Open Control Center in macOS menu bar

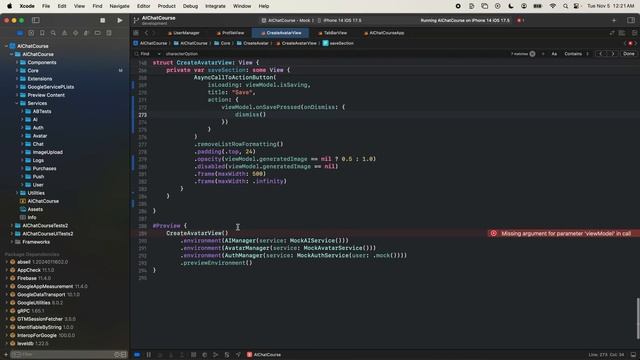click(x=576, y=6)
